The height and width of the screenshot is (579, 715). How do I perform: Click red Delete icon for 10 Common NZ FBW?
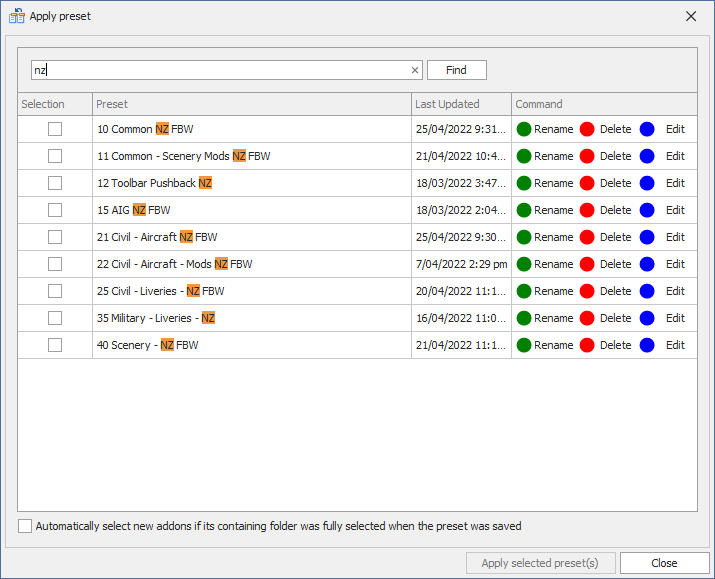[x=587, y=129]
